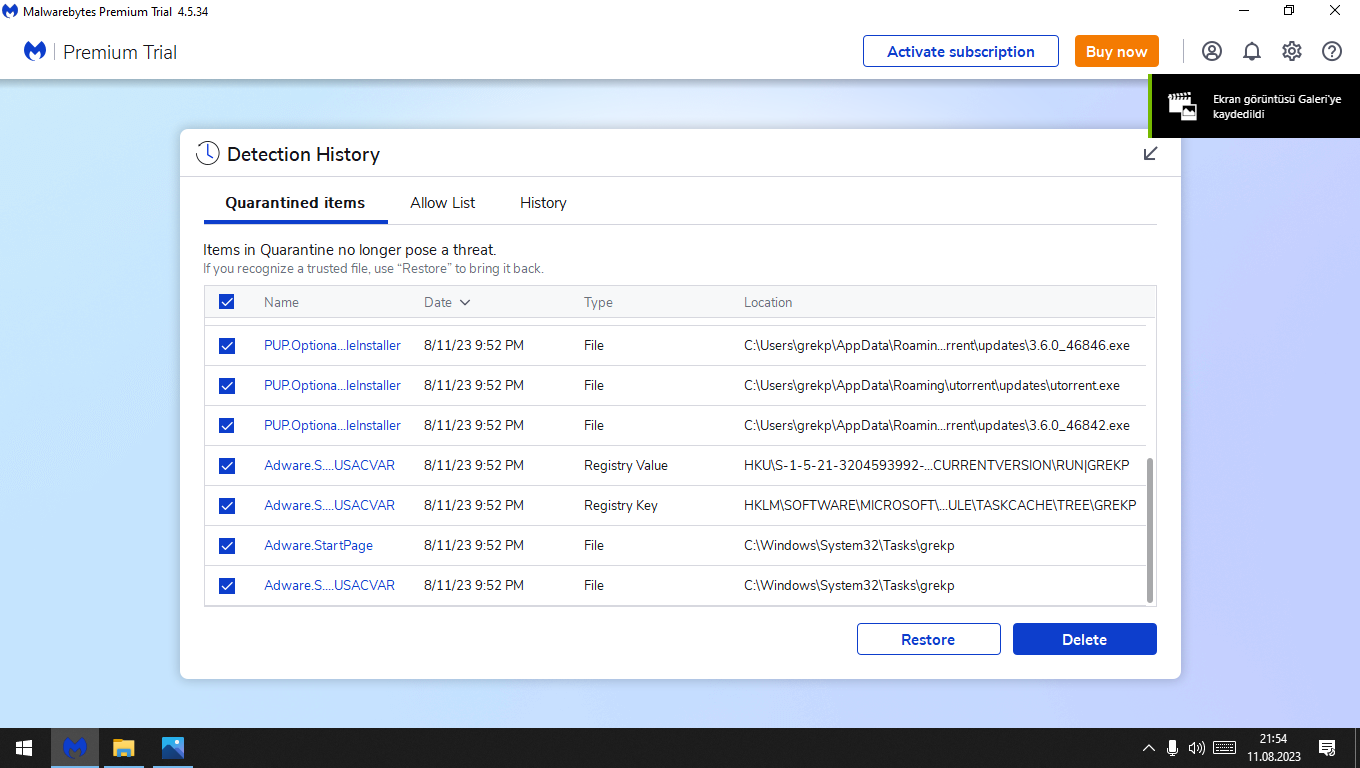
Task: Open File Explorer from the taskbar
Action: (x=123, y=748)
